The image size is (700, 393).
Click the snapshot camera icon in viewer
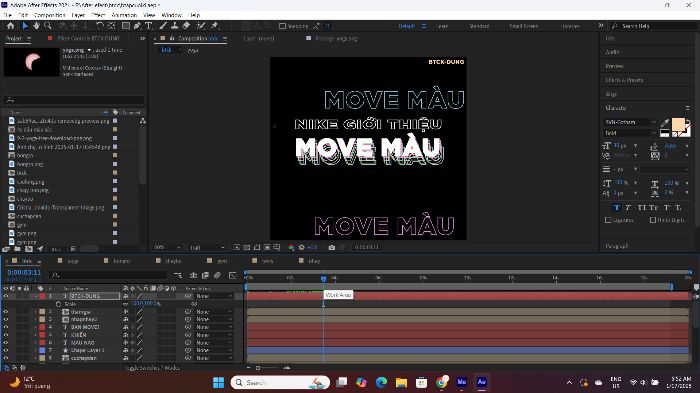click(332, 247)
